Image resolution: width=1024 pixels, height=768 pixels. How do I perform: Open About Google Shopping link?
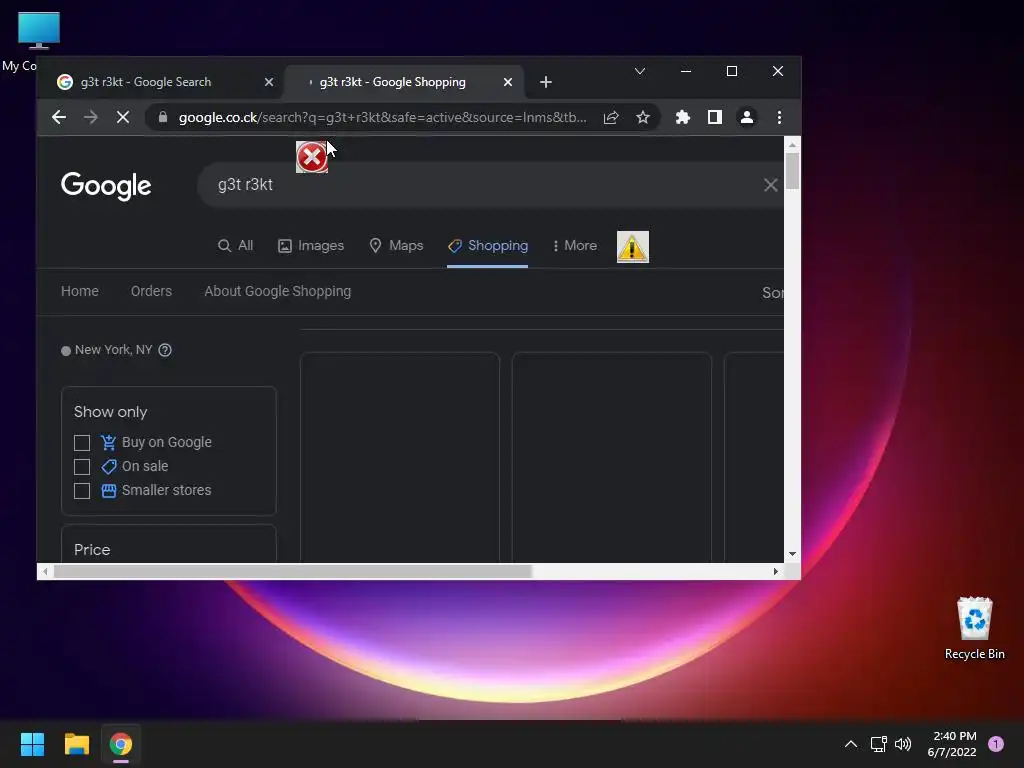click(278, 291)
